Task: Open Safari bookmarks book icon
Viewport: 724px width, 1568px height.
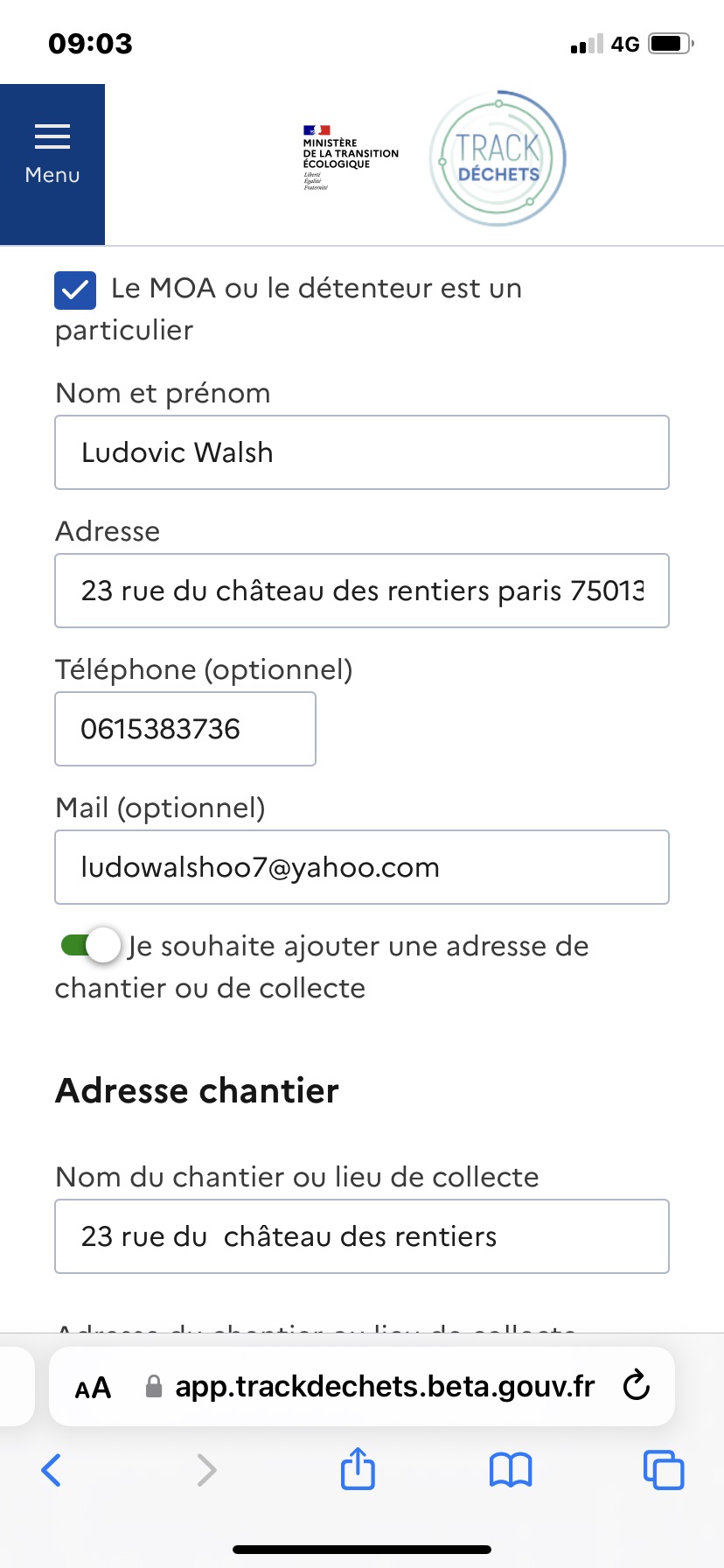Action: tap(511, 1470)
